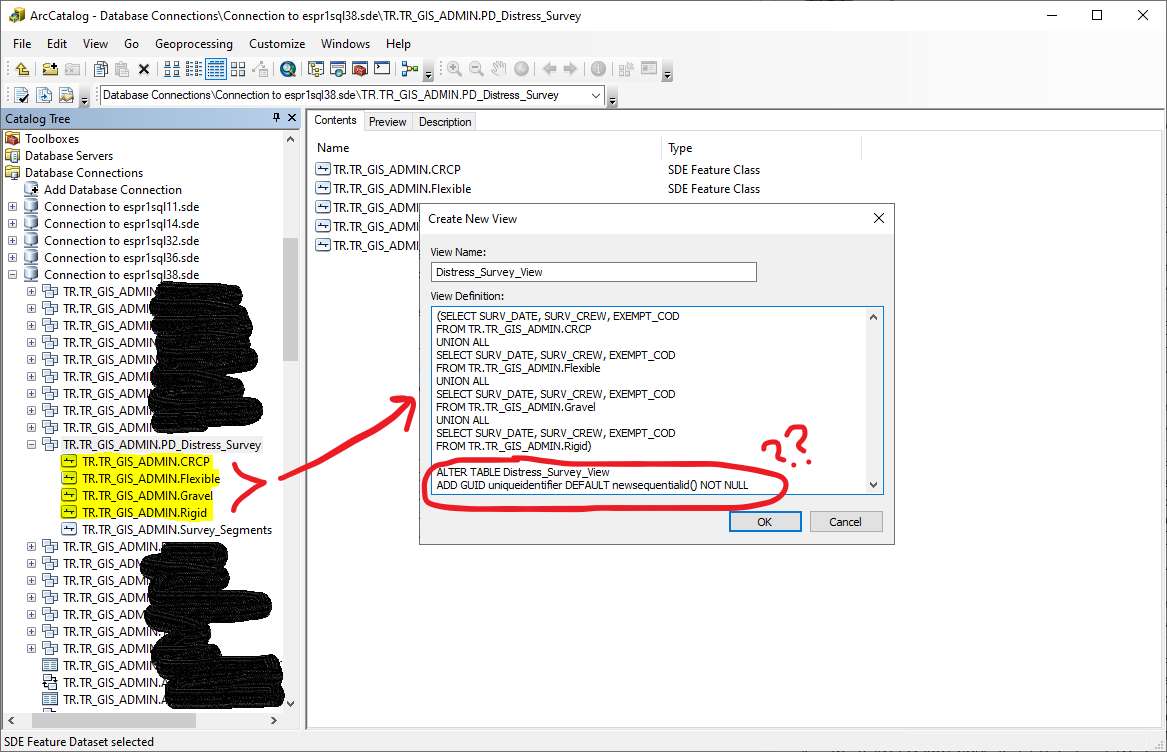The image size is (1167, 752).
Task: Select TR.TR_GIS_ADMIN.Rigid in Catalog Tree
Action: 144,513
